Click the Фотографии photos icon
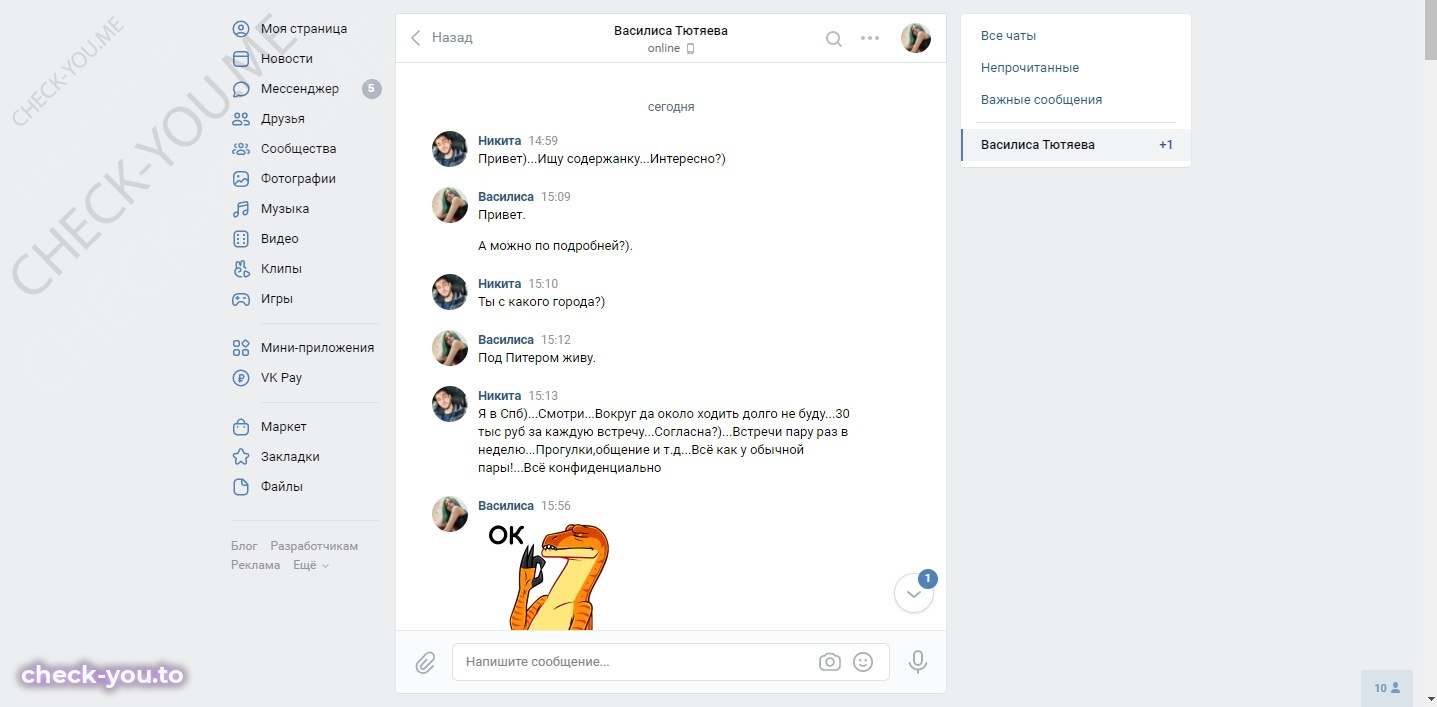1437x707 pixels. coord(241,179)
